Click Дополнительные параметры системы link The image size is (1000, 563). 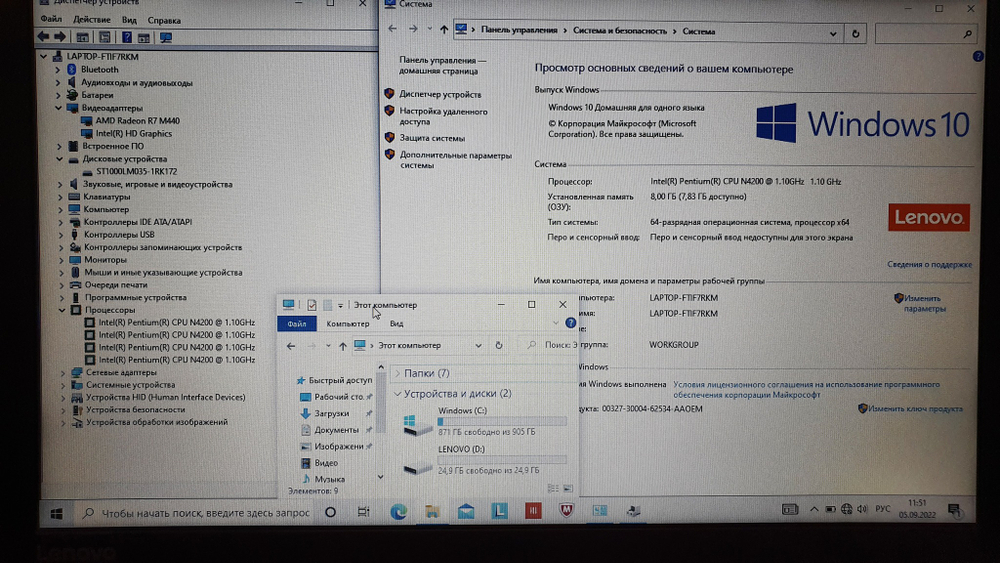(x=455, y=160)
